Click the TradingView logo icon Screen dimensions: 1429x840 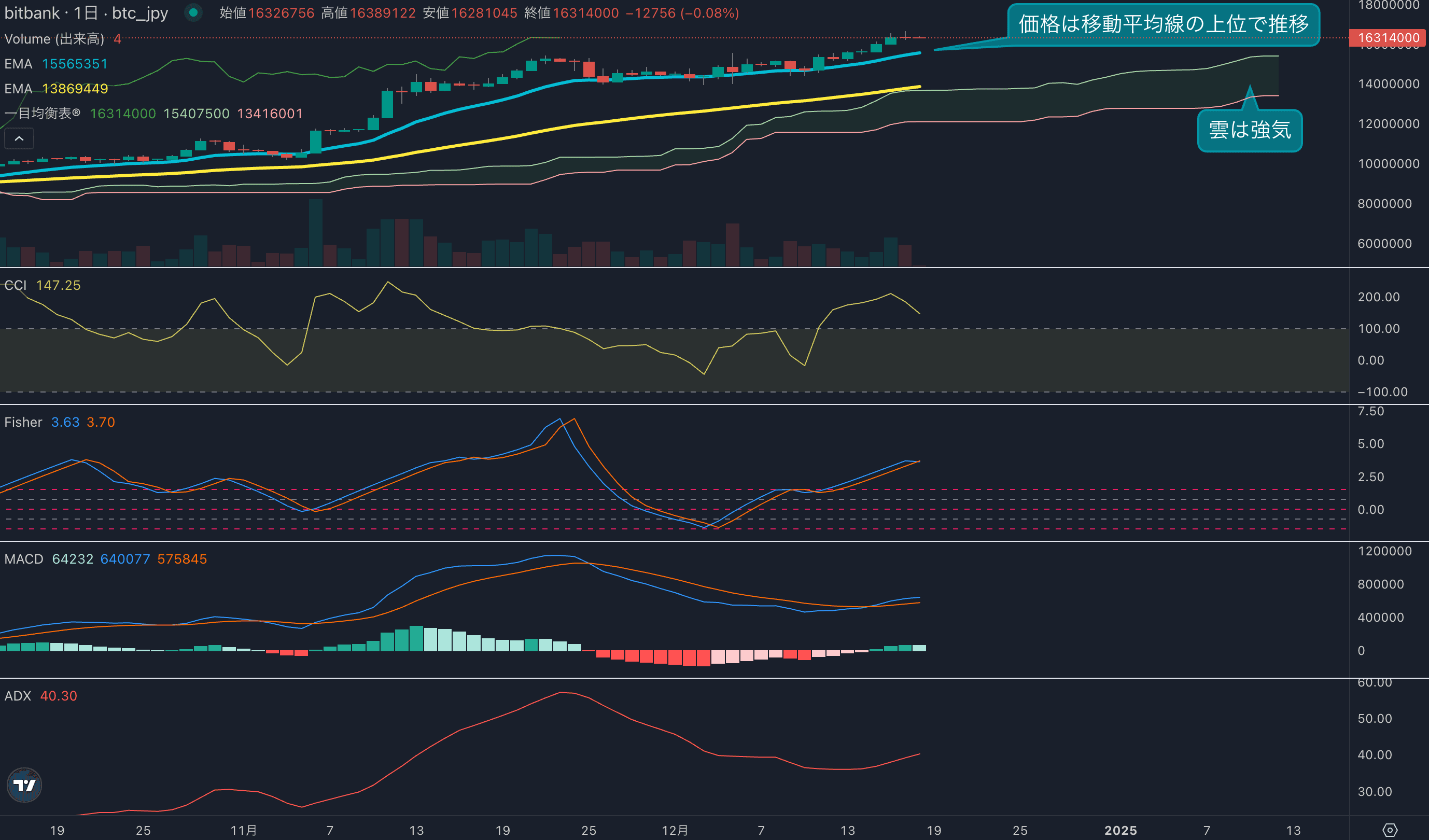click(x=24, y=785)
